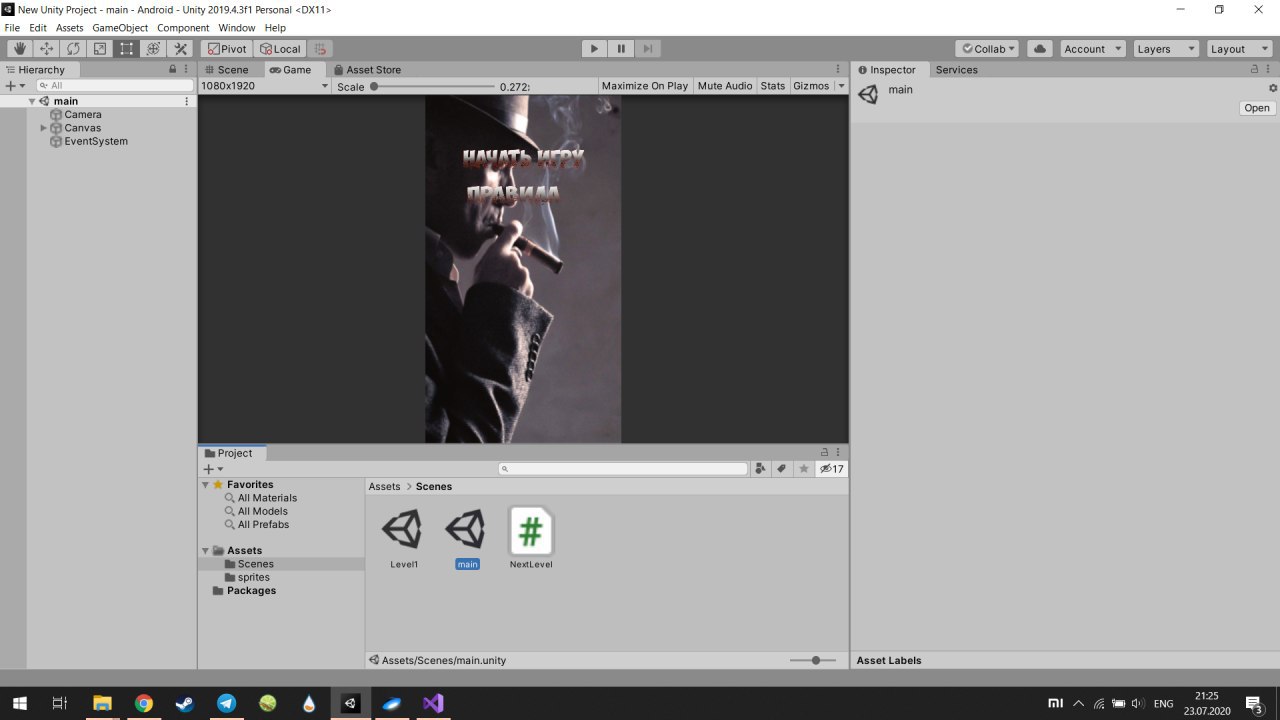Viewport: 1280px width, 720px height.
Task: Open the Component menu
Action: pyautogui.click(x=183, y=28)
